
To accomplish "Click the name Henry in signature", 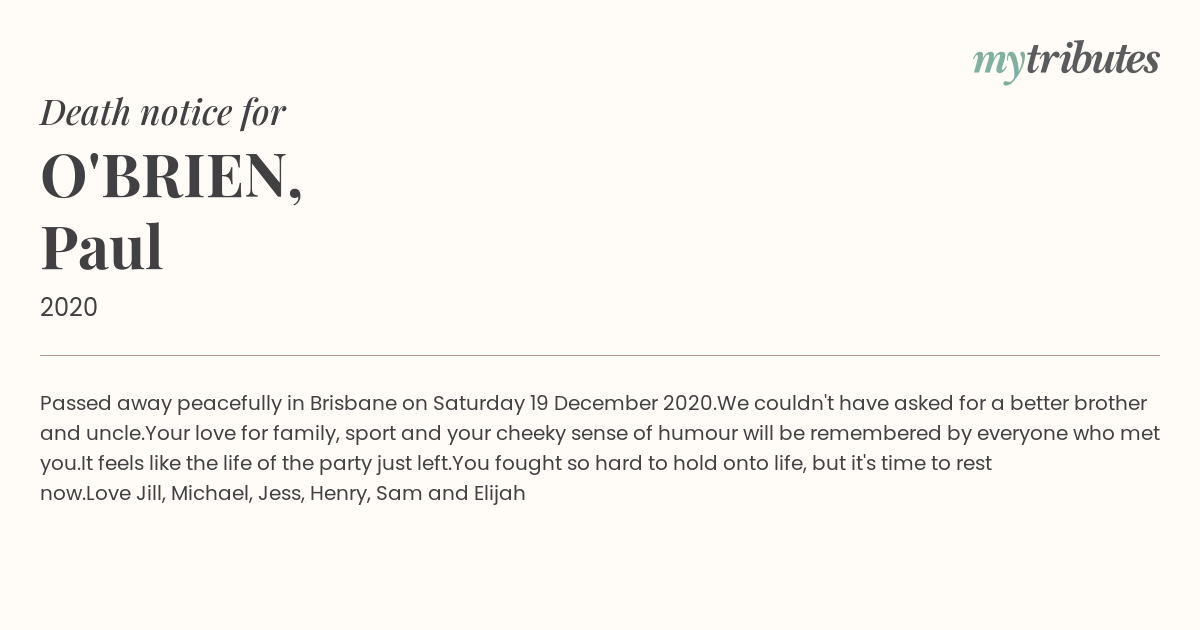I will [x=339, y=494].
